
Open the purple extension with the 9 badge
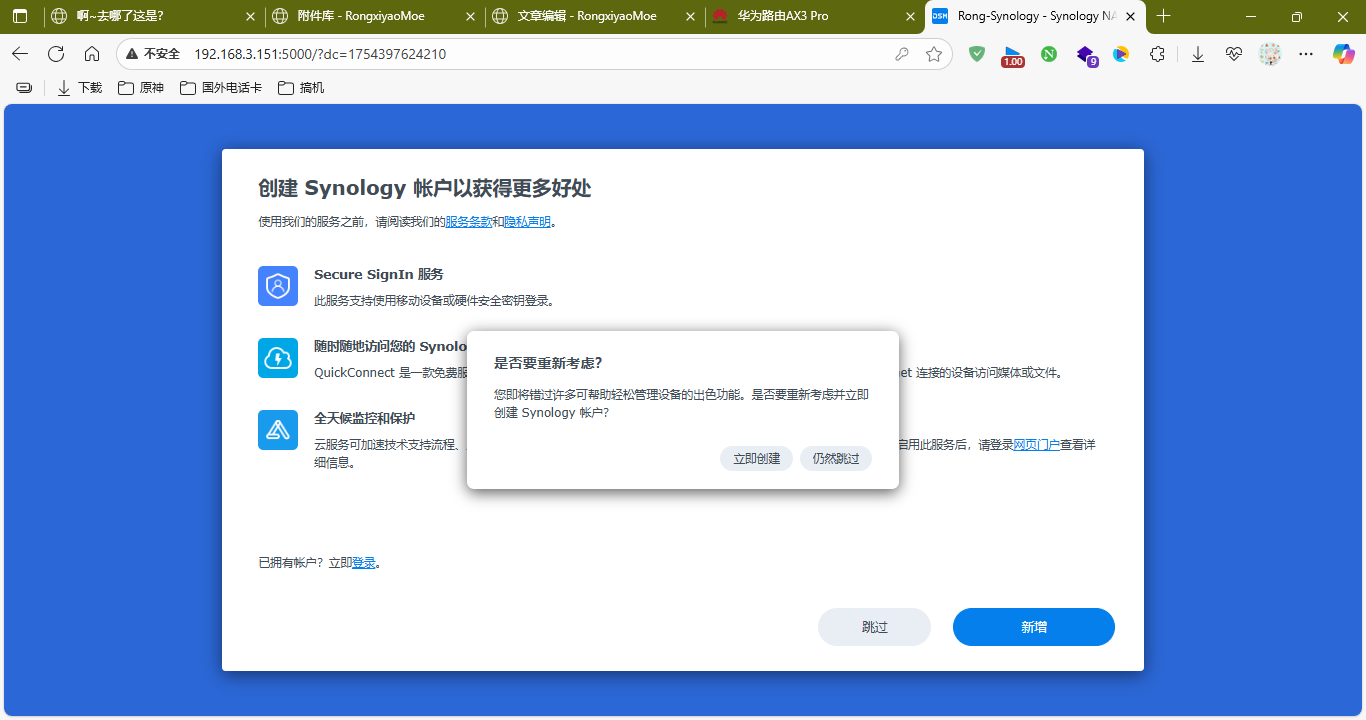[1086, 55]
